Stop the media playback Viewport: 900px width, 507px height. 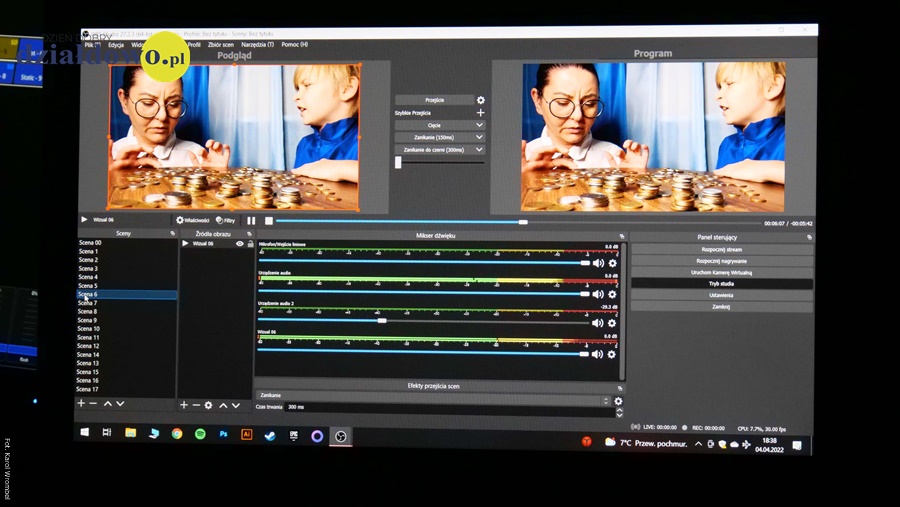pos(269,220)
